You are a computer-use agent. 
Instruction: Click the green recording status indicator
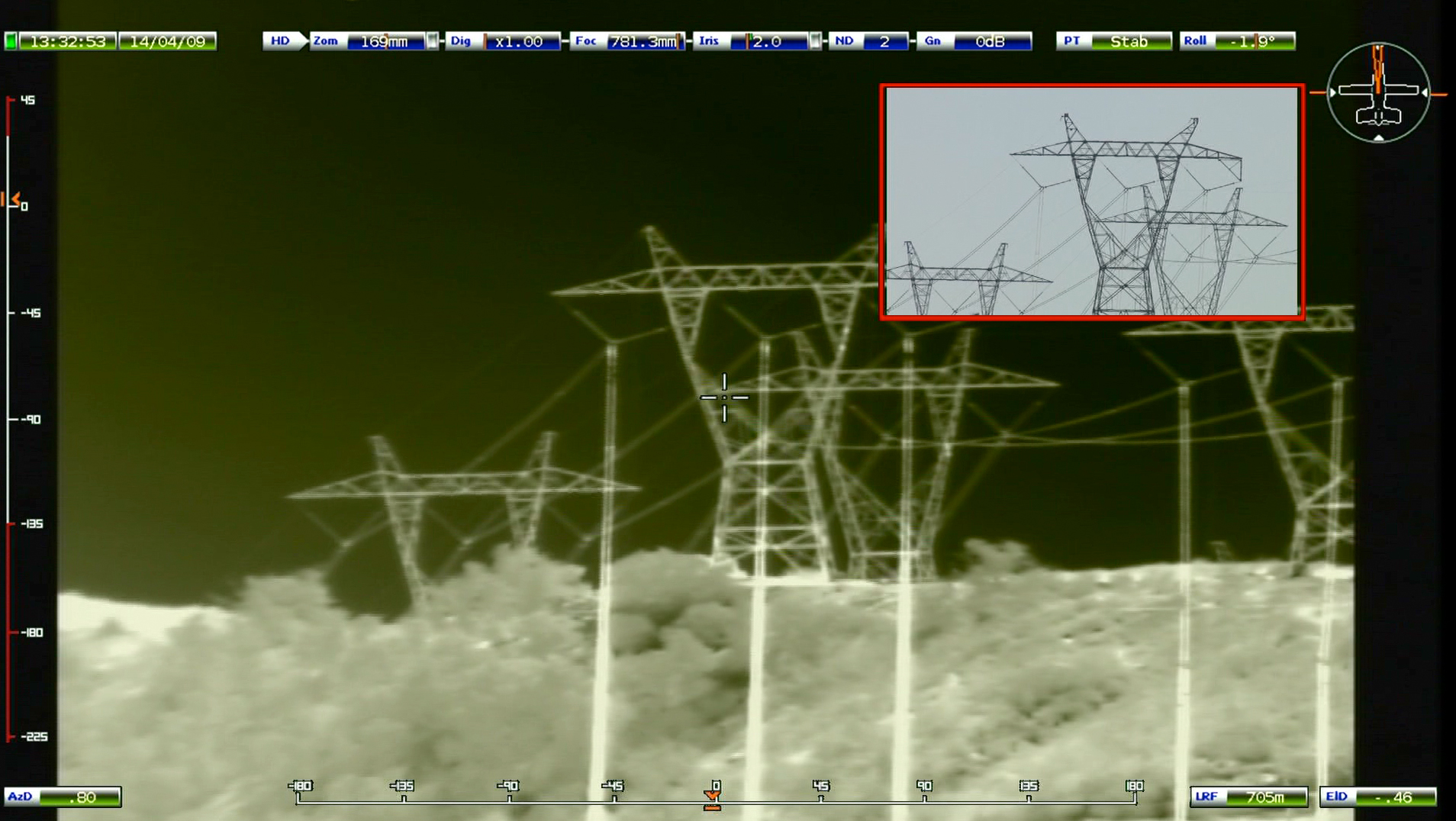11,41
